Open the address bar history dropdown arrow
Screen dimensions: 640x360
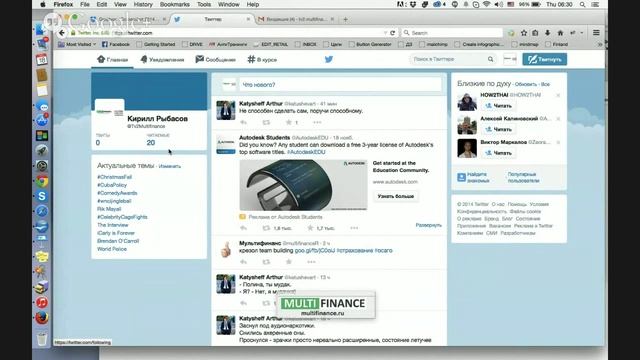(385, 33)
